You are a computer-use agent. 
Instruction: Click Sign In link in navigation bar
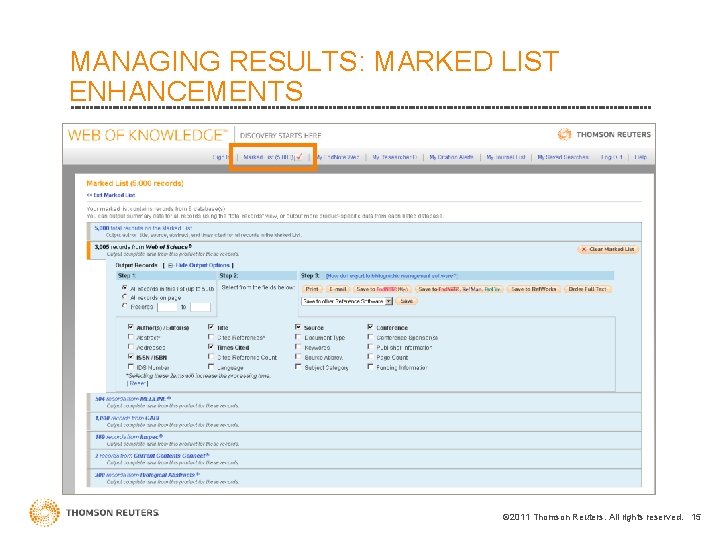pyautogui.click(x=220, y=157)
